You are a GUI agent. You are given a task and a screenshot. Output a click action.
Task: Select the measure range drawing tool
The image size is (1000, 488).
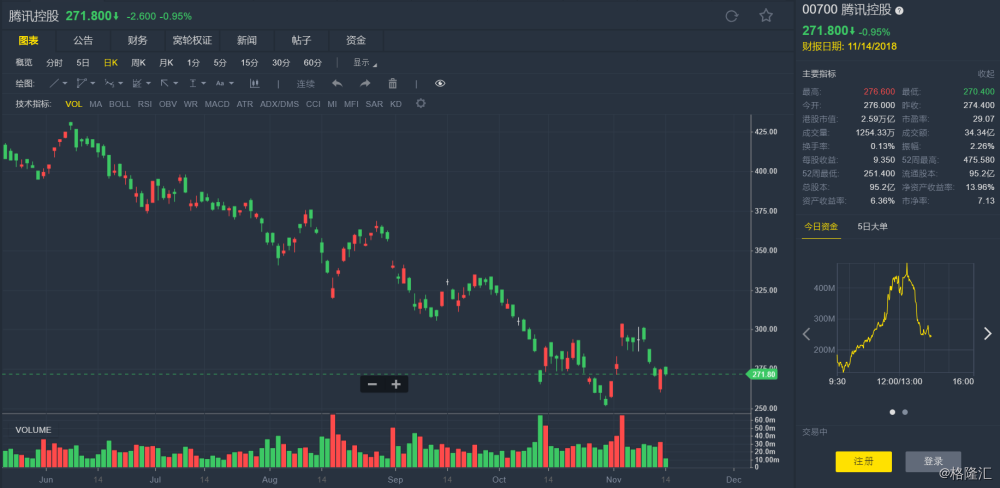click(x=193, y=83)
